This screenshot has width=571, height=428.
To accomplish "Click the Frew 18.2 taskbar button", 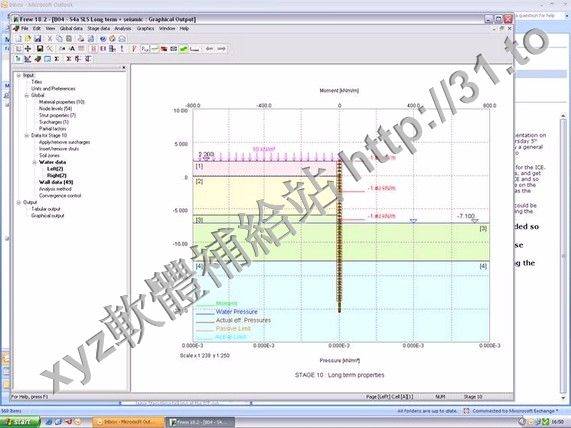I will pos(201,423).
